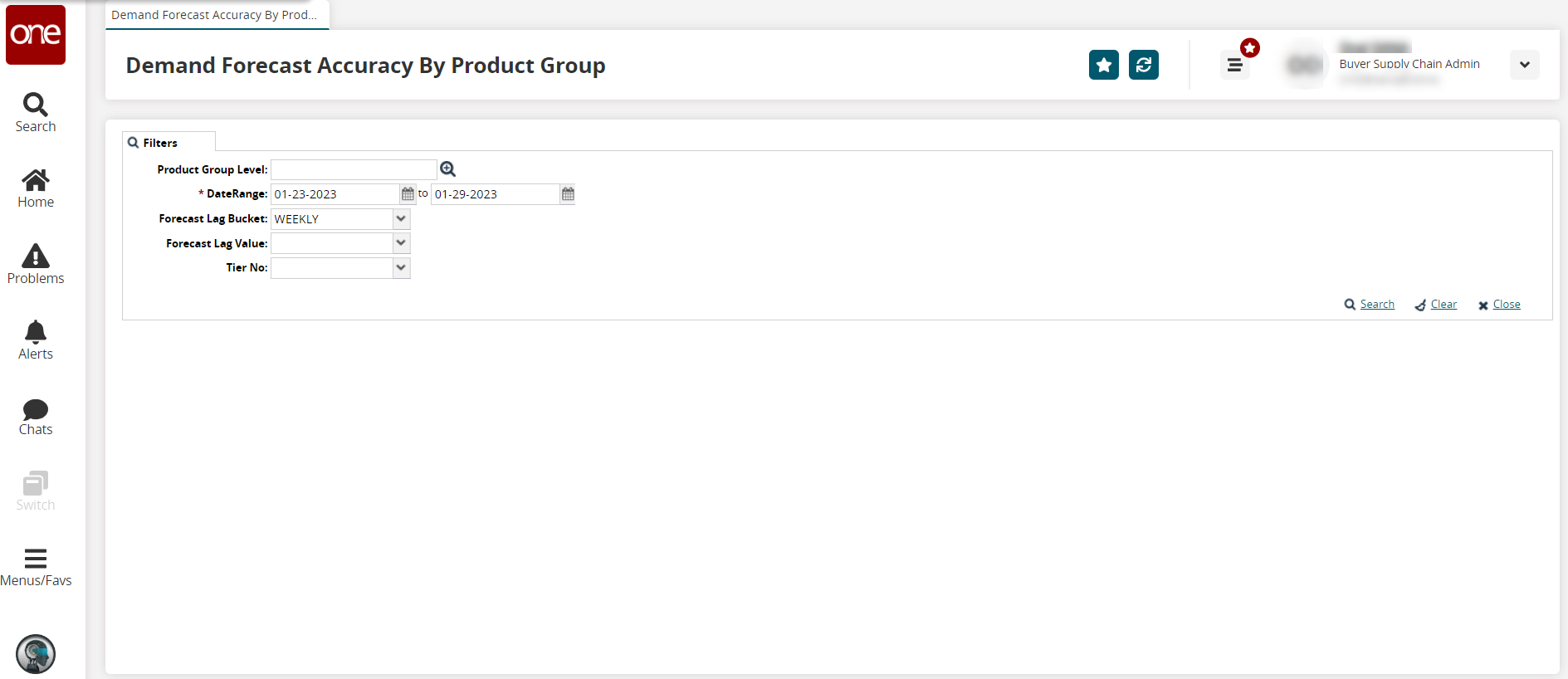1568x679 pixels.
Task: Click the Product Group Level input field
Action: point(354,169)
